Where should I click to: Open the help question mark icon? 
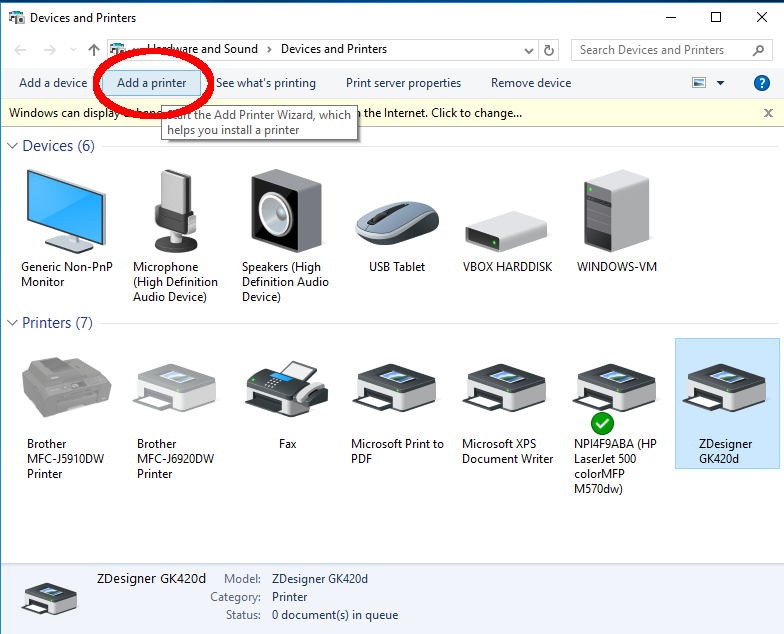coord(762,83)
